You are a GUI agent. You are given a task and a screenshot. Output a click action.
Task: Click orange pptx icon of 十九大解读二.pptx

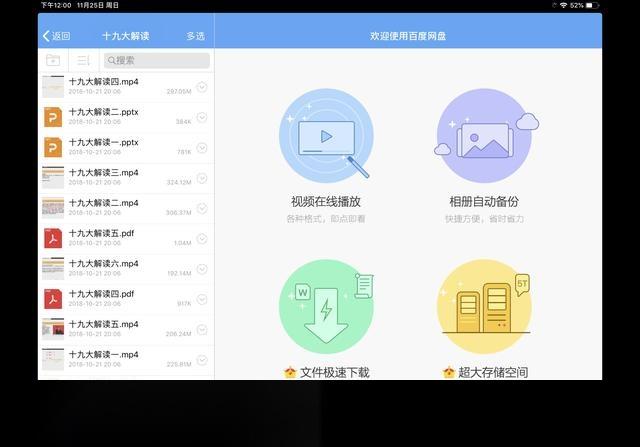pyautogui.click(x=53, y=117)
